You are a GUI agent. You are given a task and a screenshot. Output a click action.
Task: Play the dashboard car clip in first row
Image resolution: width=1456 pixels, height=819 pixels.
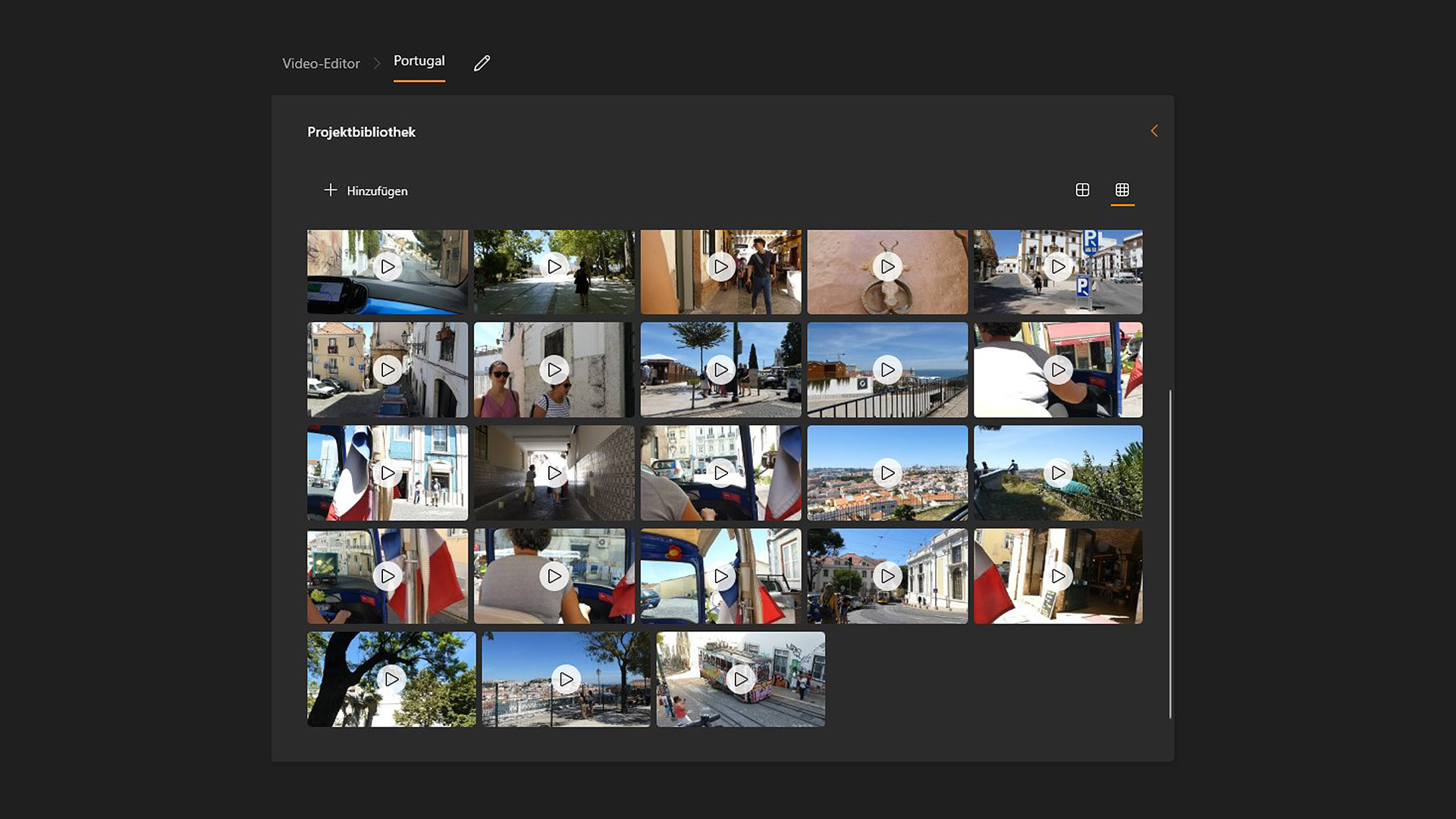pos(388,267)
